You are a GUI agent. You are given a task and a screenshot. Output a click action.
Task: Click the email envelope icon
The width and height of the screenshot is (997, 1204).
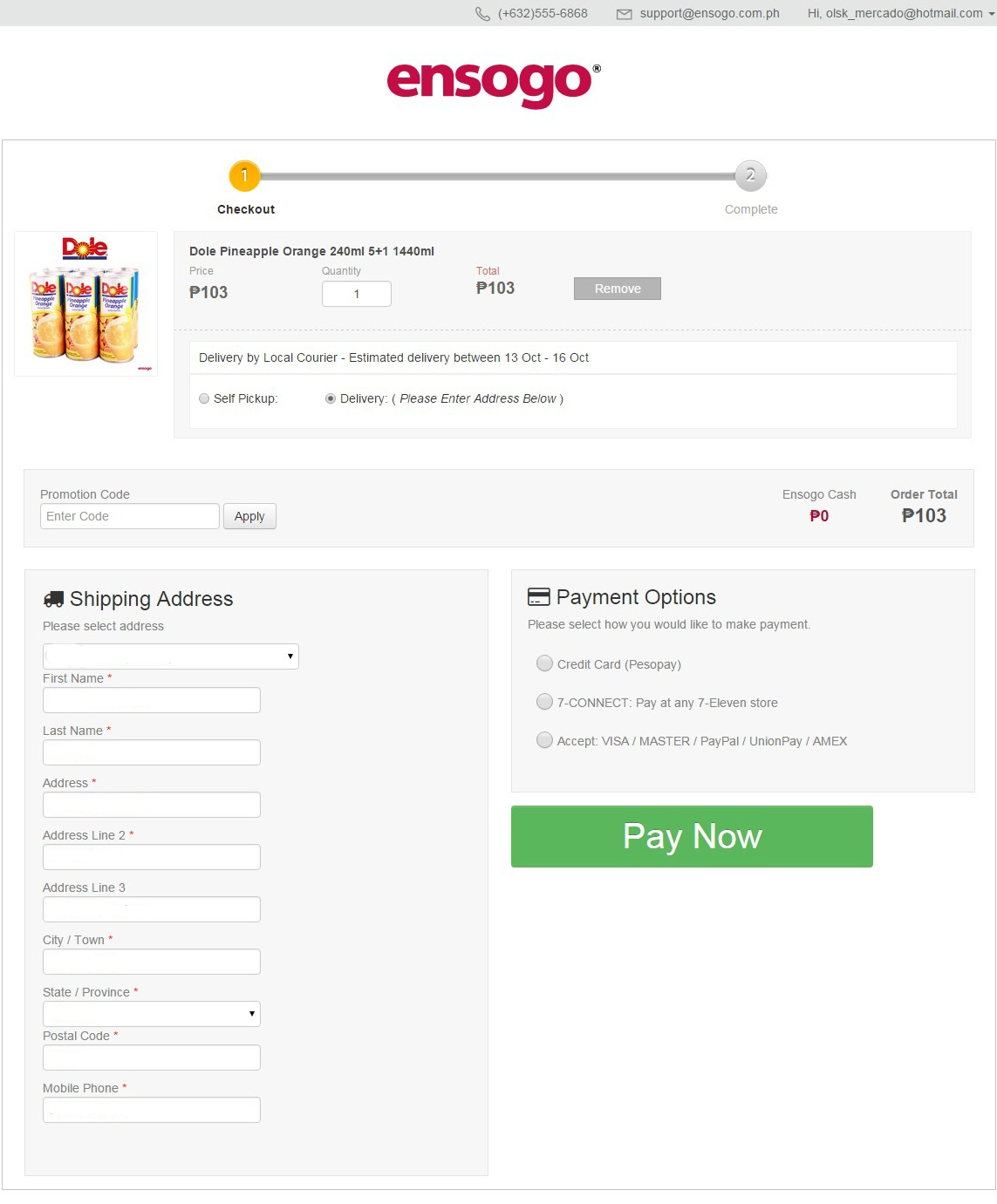(624, 14)
